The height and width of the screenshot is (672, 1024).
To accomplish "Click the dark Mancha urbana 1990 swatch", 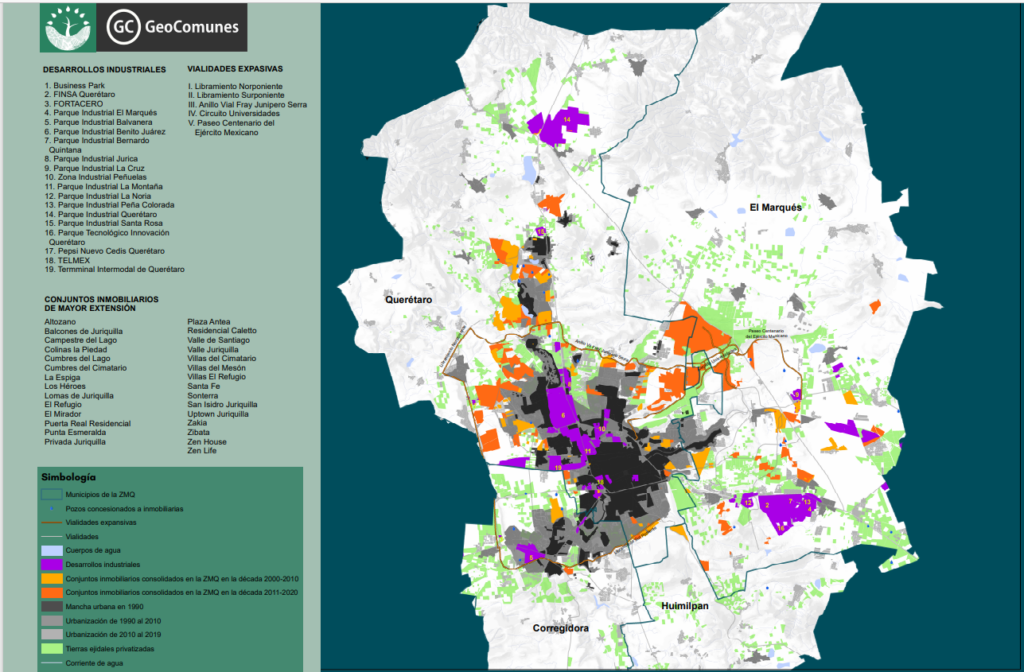I will [52, 607].
